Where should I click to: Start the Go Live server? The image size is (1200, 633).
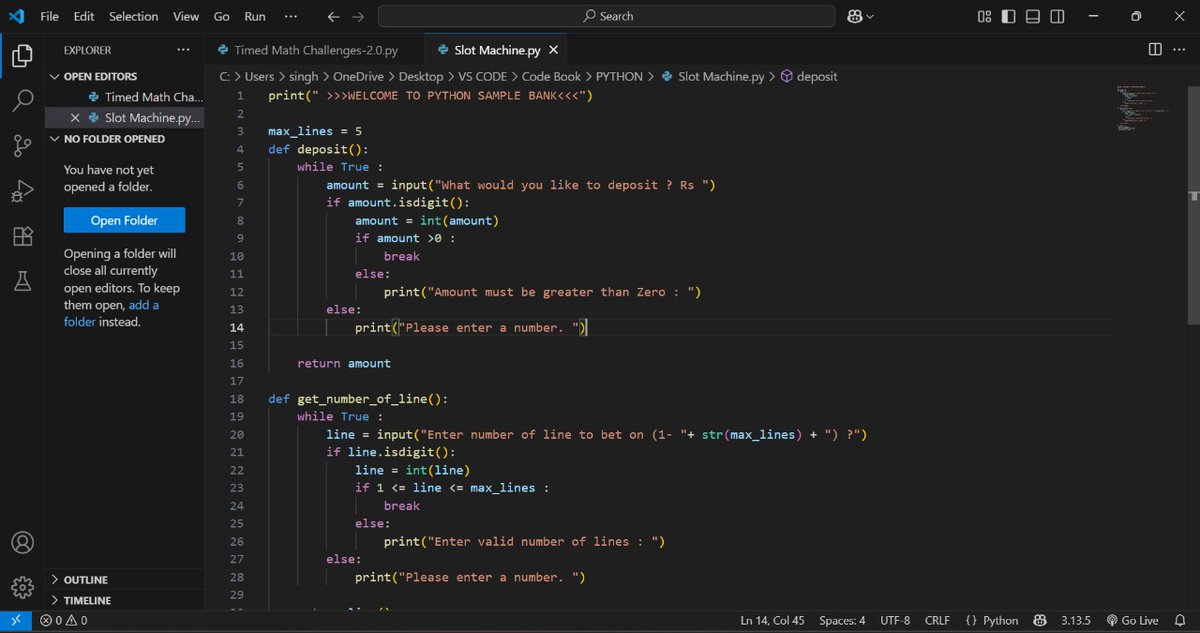[x=1132, y=621]
